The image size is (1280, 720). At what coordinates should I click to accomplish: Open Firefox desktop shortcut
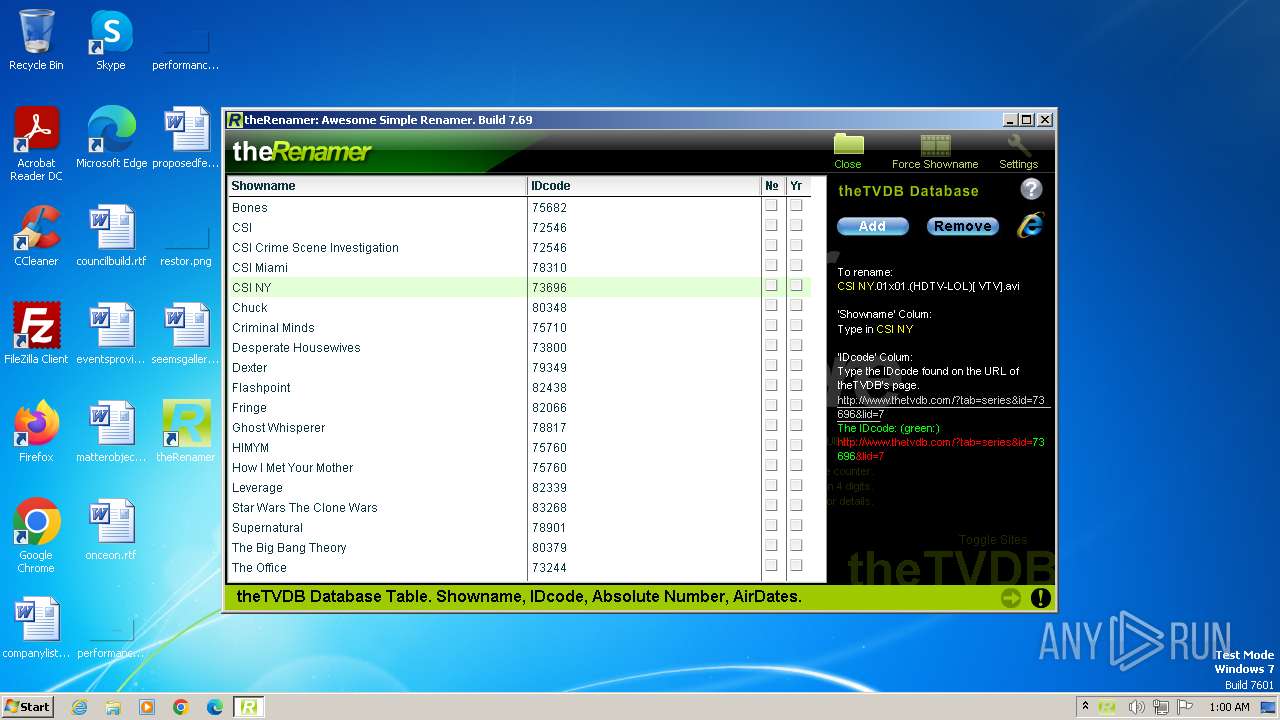tap(36, 432)
